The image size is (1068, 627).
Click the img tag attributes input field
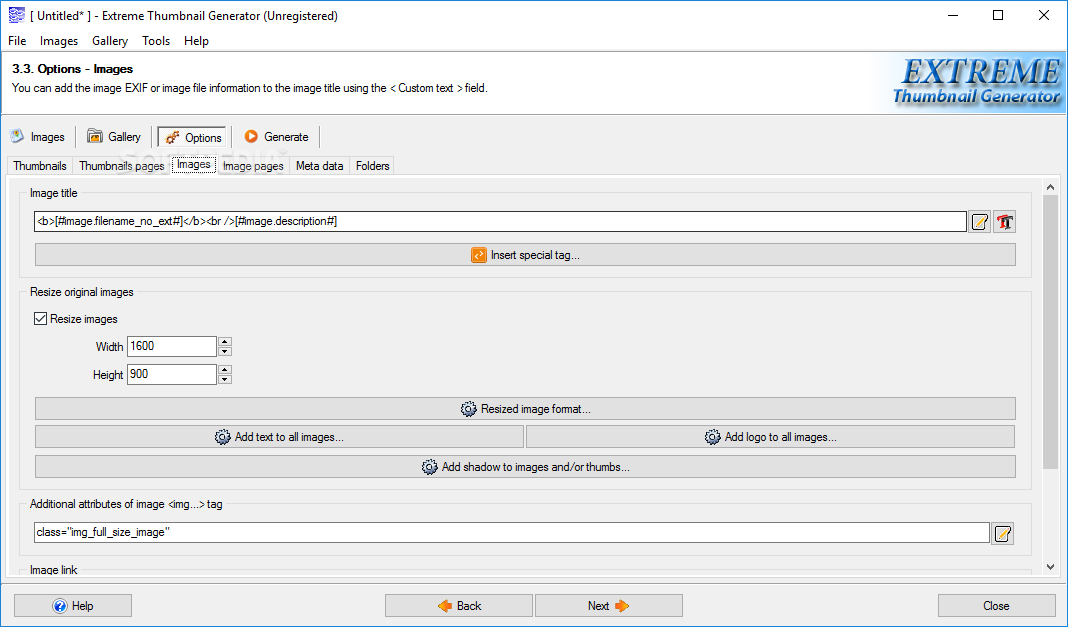(x=512, y=532)
